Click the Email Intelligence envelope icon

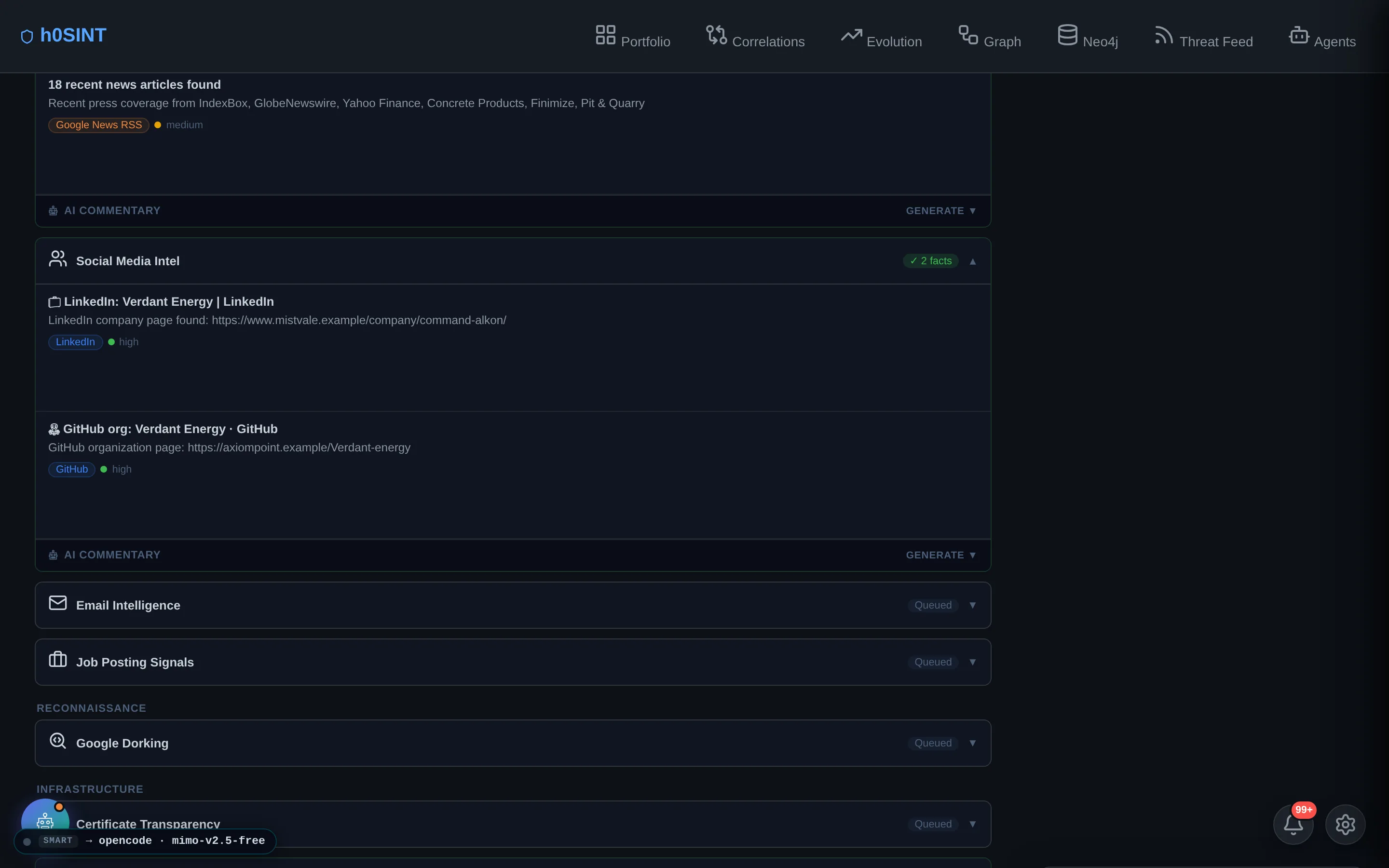point(58,603)
